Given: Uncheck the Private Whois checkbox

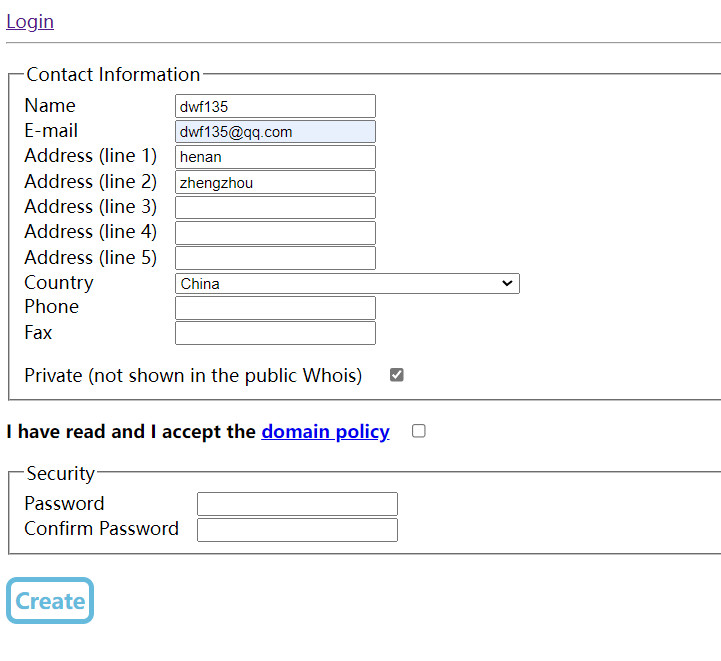Looking at the screenshot, I should click(x=397, y=375).
